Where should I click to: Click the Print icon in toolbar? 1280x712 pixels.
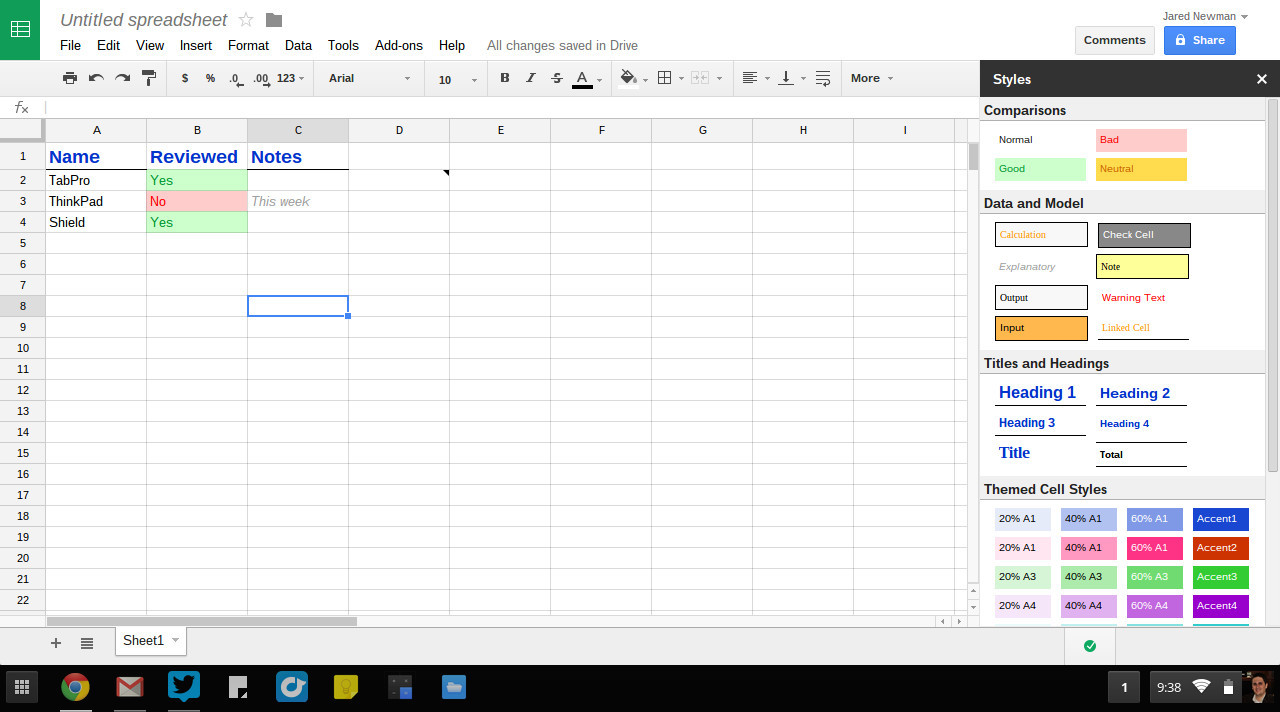click(69, 78)
